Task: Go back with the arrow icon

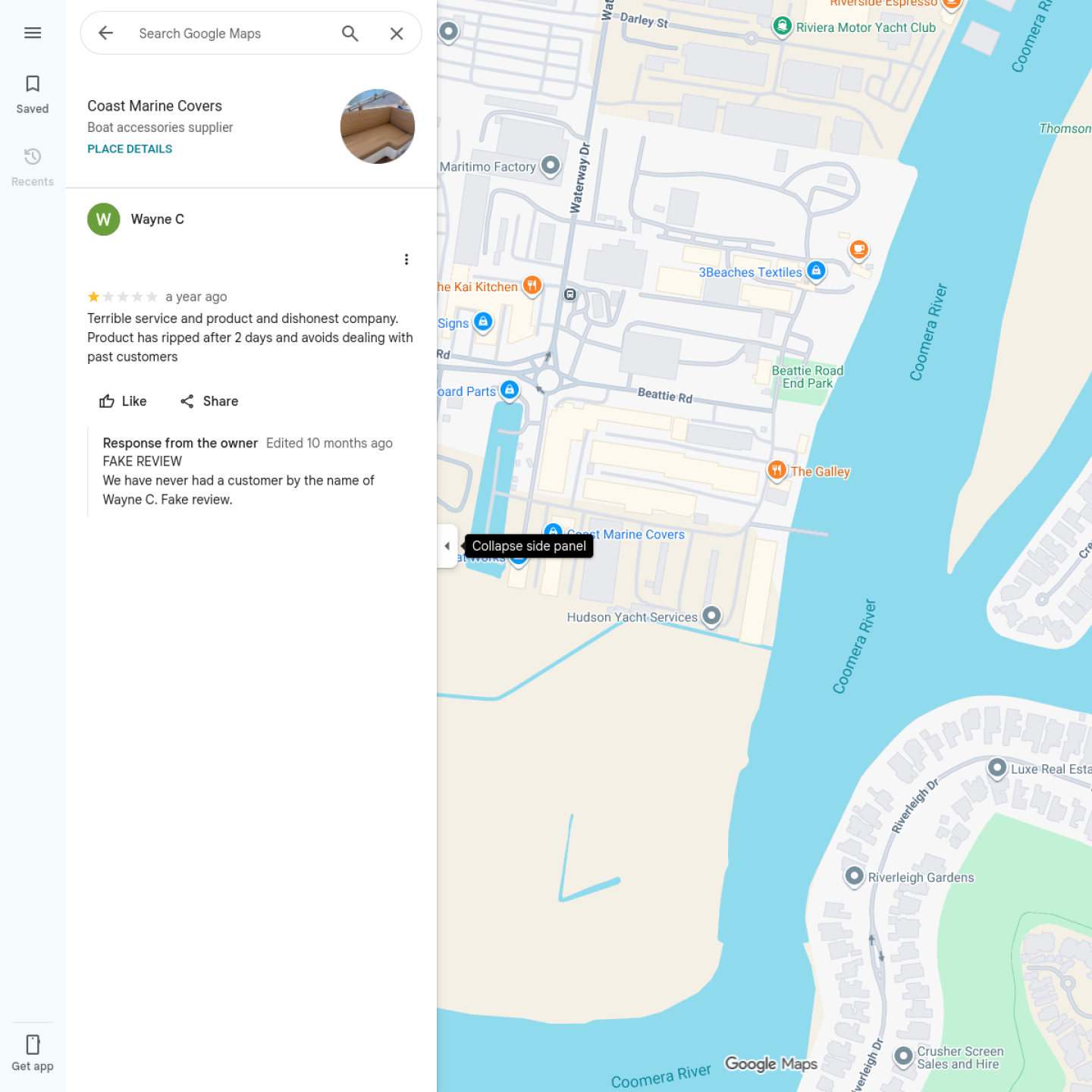Action: click(x=105, y=33)
